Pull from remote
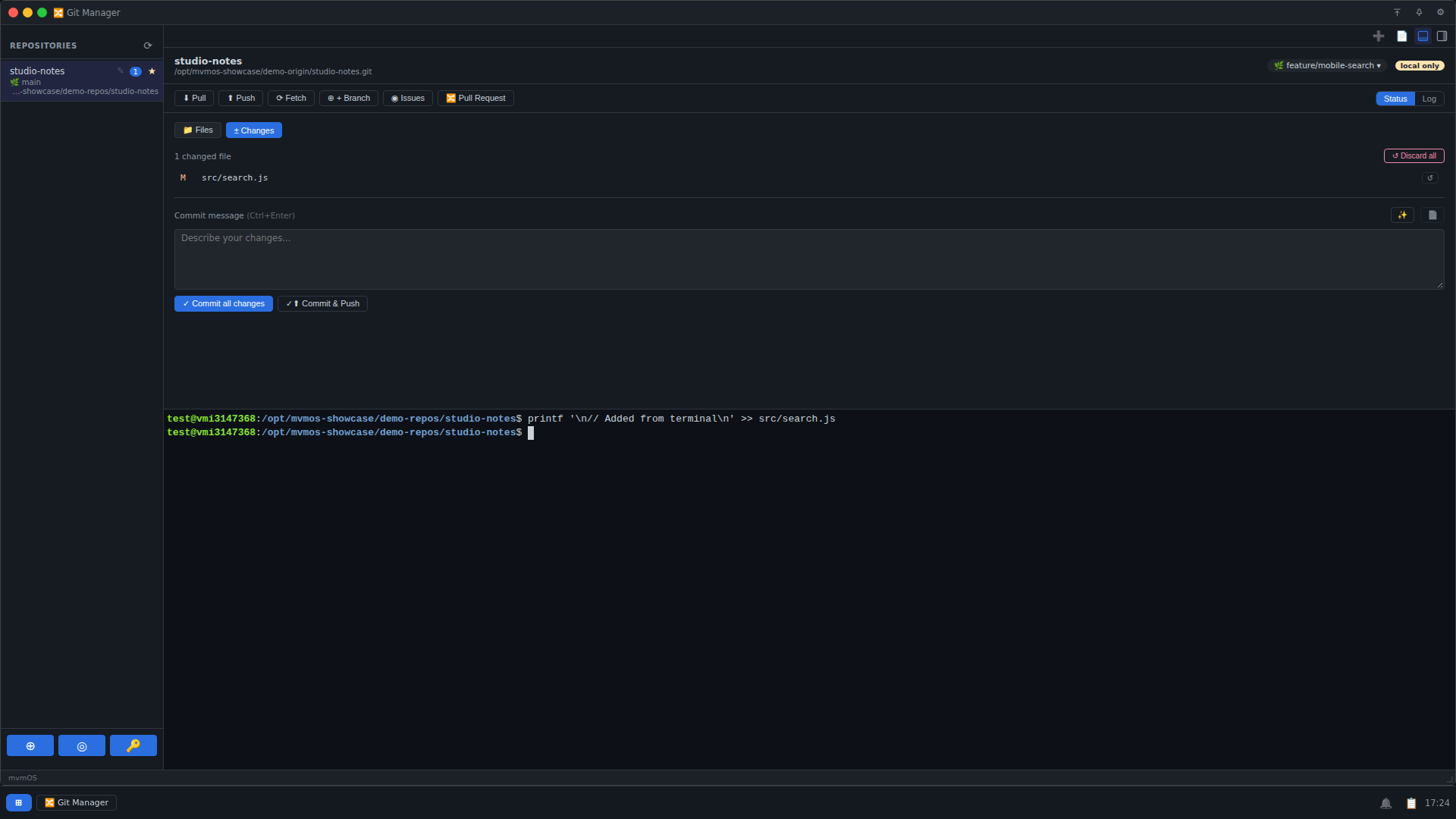The height and width of the screenshot is (819, 1456). coord(194,99)
